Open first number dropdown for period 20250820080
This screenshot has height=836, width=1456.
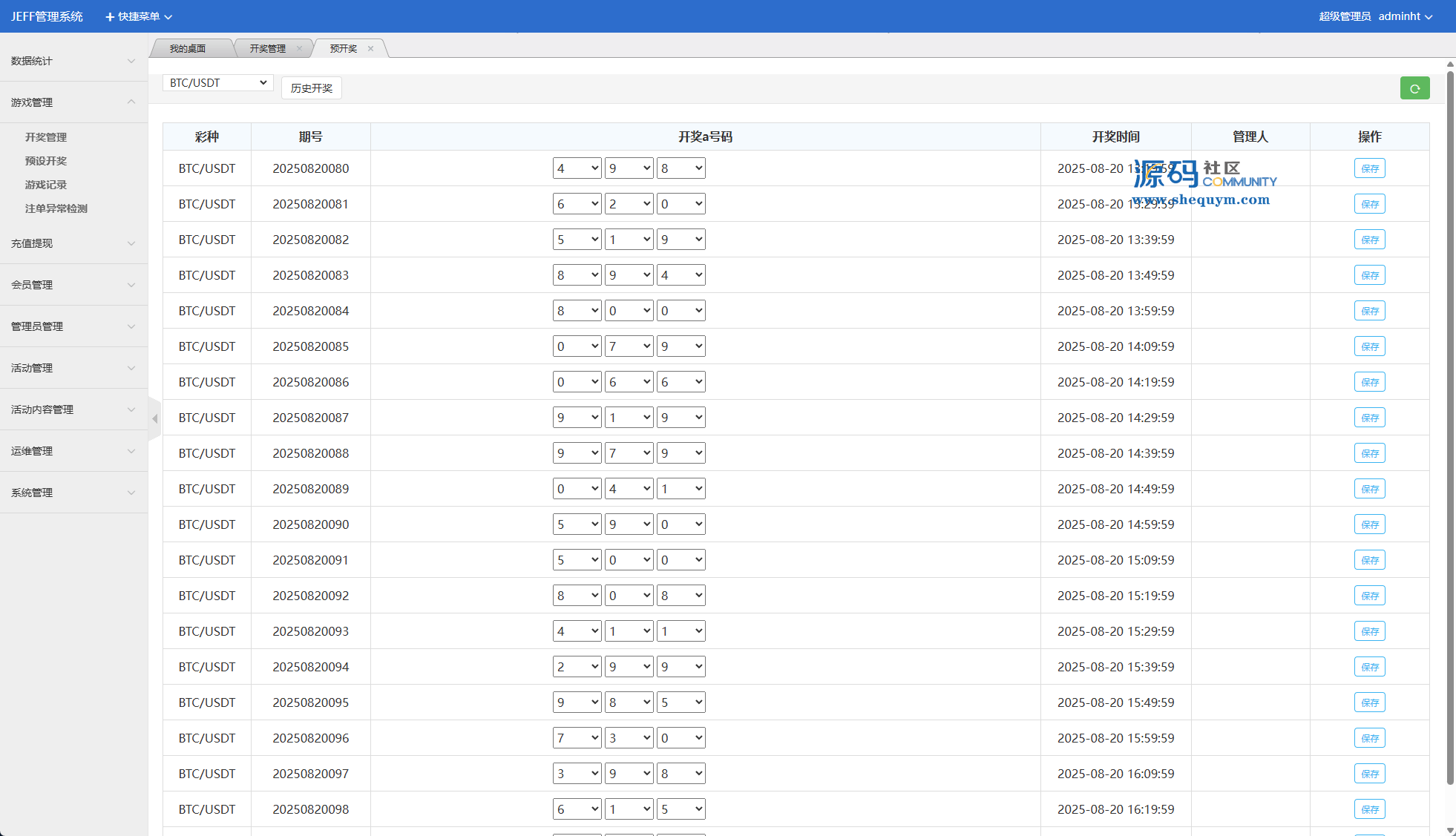point(577,168)
